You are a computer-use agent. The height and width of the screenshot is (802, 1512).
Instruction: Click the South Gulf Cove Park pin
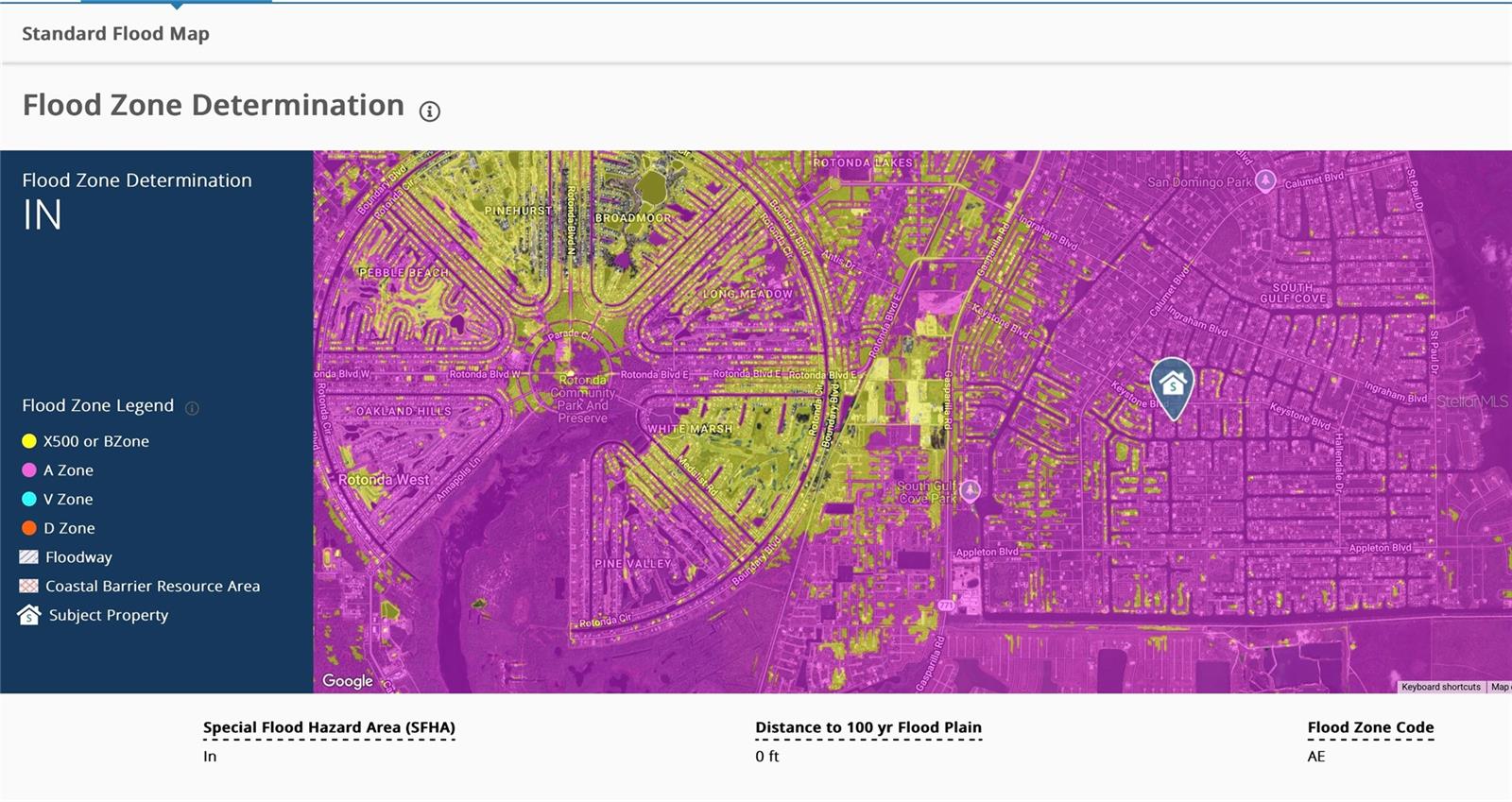point(971,489)
